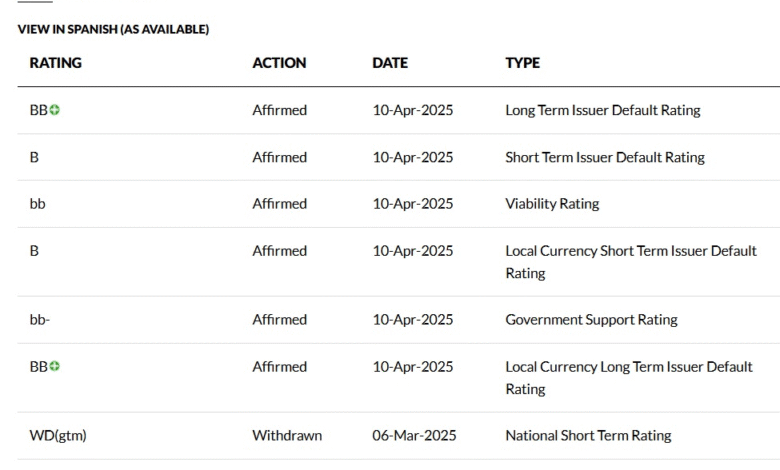
Task: Click green plus icon on Local Currency Long Term BB
Action: (55, 367)
